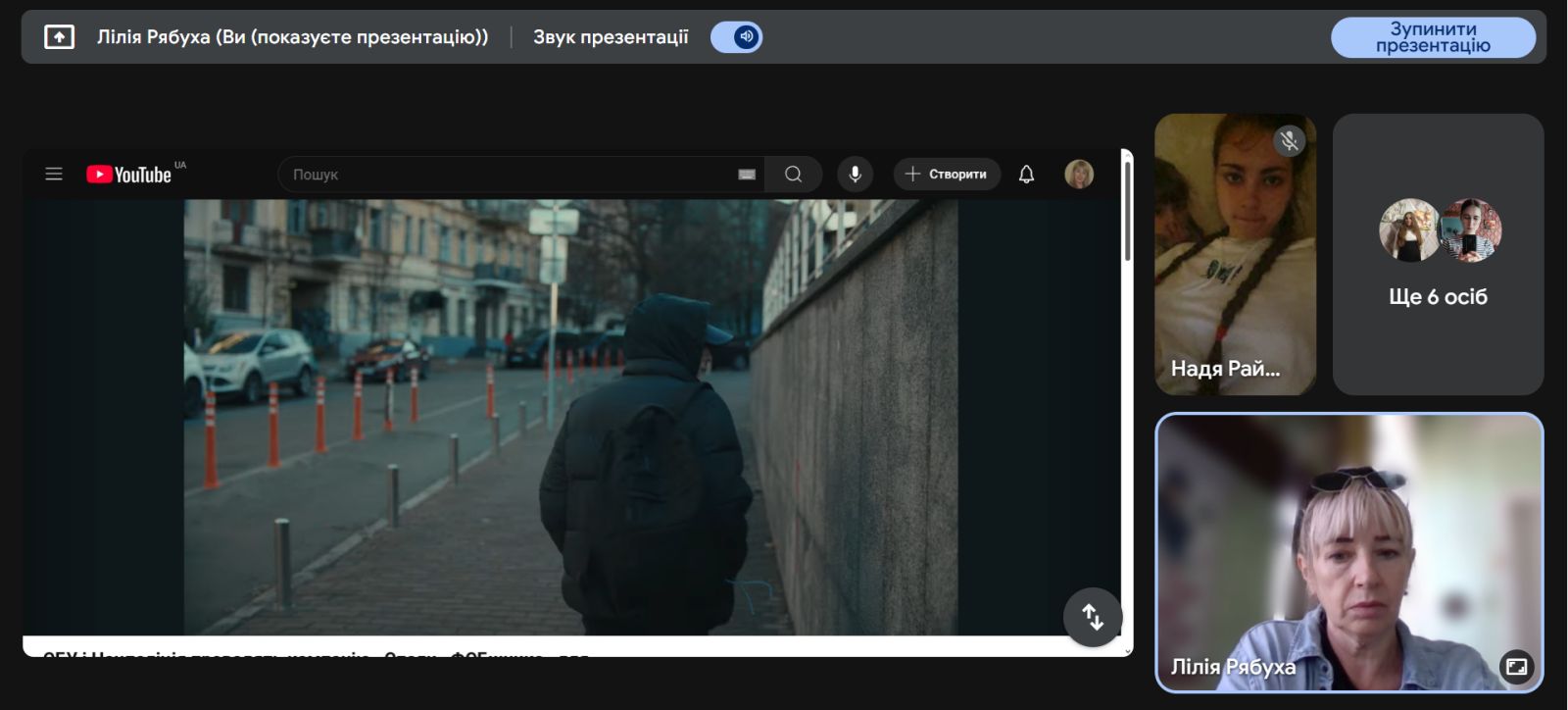Open YouTube notifications bell
The image size is (1568, 710).
pyautogui.click(x=1026, y=174)
